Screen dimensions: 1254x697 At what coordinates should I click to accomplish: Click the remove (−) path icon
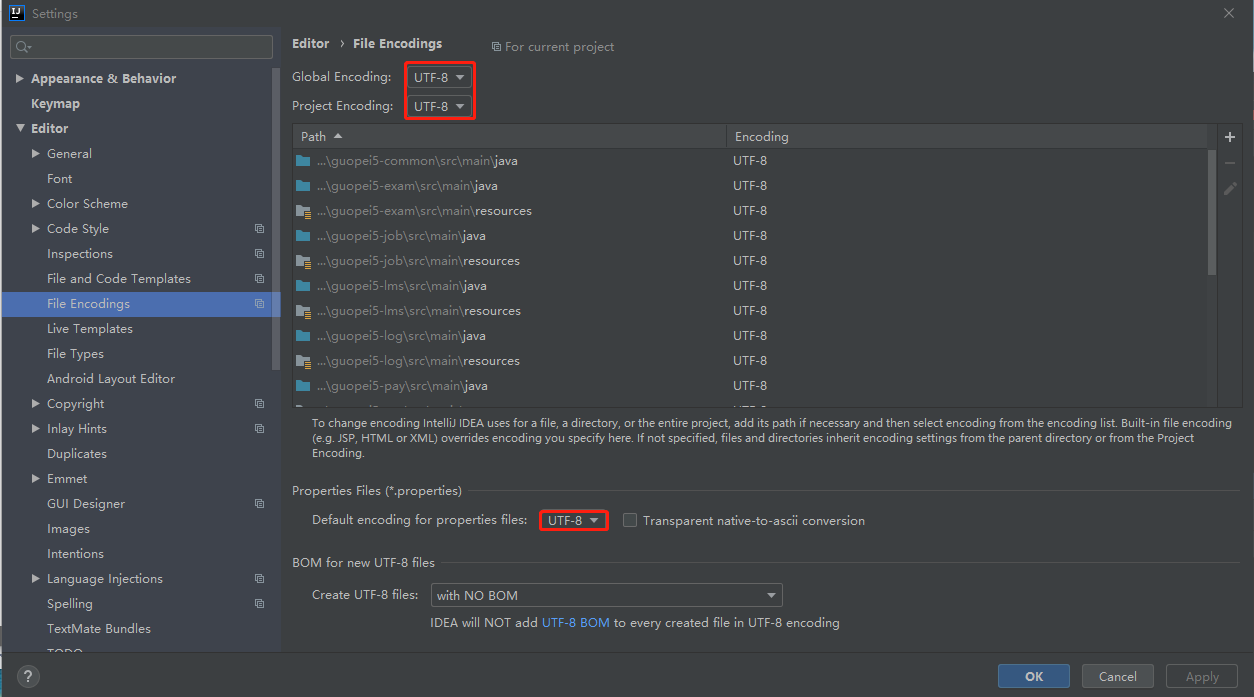(x=1230, y=163)
